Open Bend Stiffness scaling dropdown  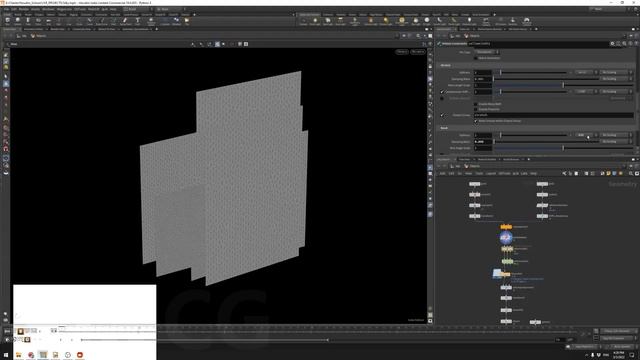click(616, 135)
